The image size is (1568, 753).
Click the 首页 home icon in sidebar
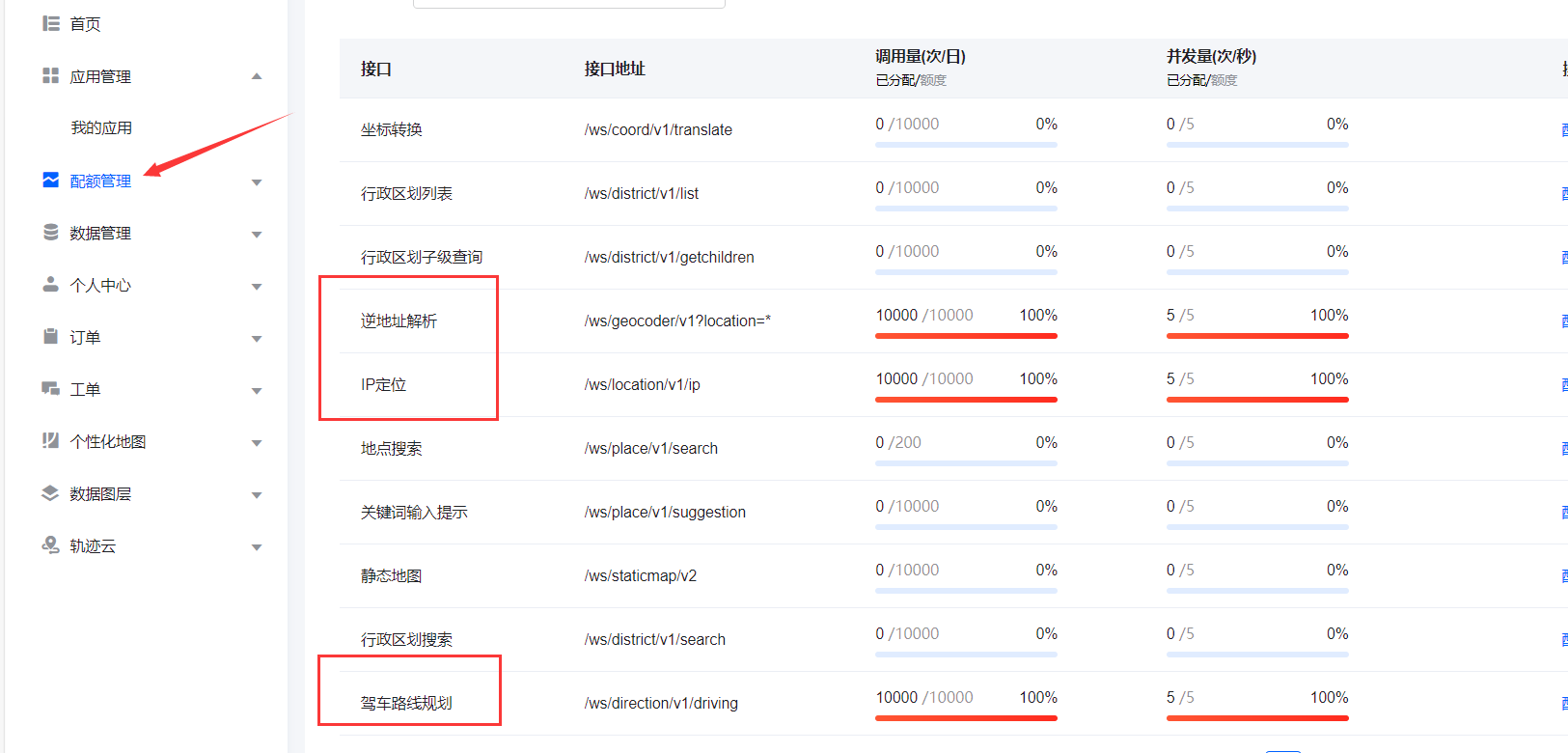tap(51, 23)
